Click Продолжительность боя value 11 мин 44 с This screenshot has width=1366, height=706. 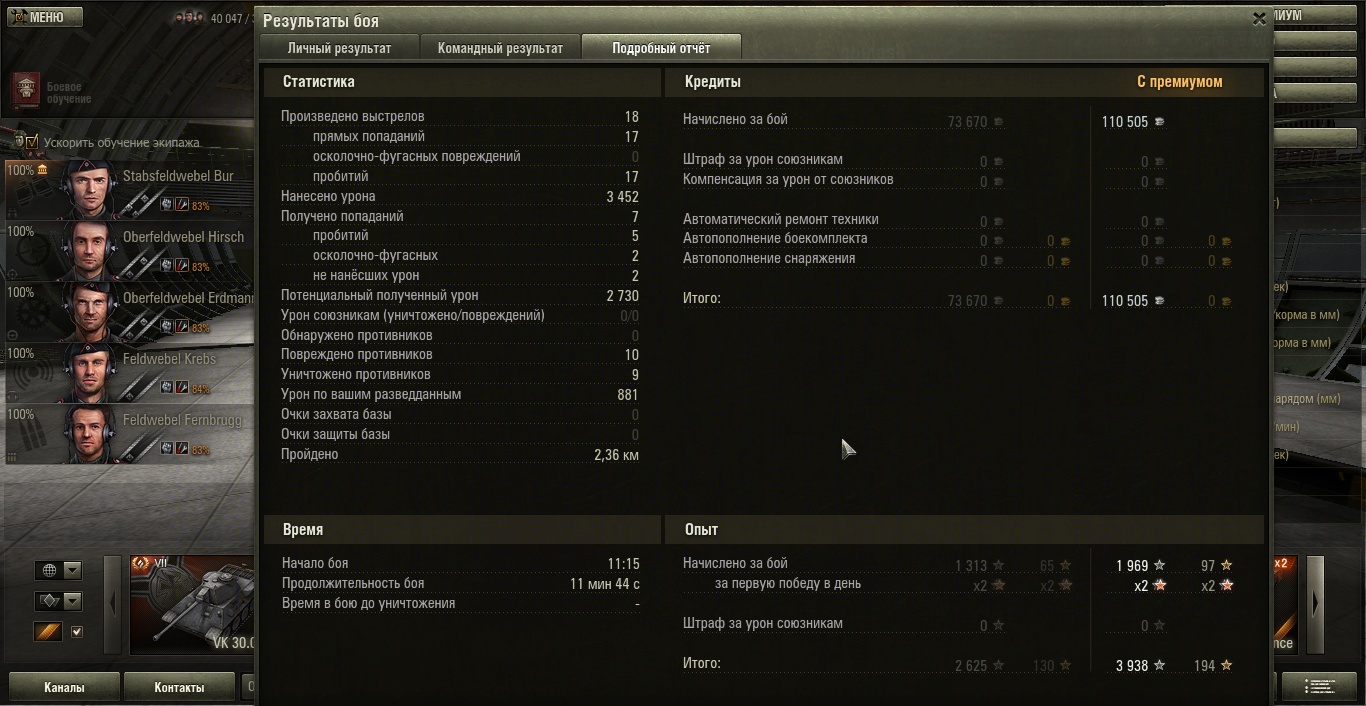tap(605, 583)
